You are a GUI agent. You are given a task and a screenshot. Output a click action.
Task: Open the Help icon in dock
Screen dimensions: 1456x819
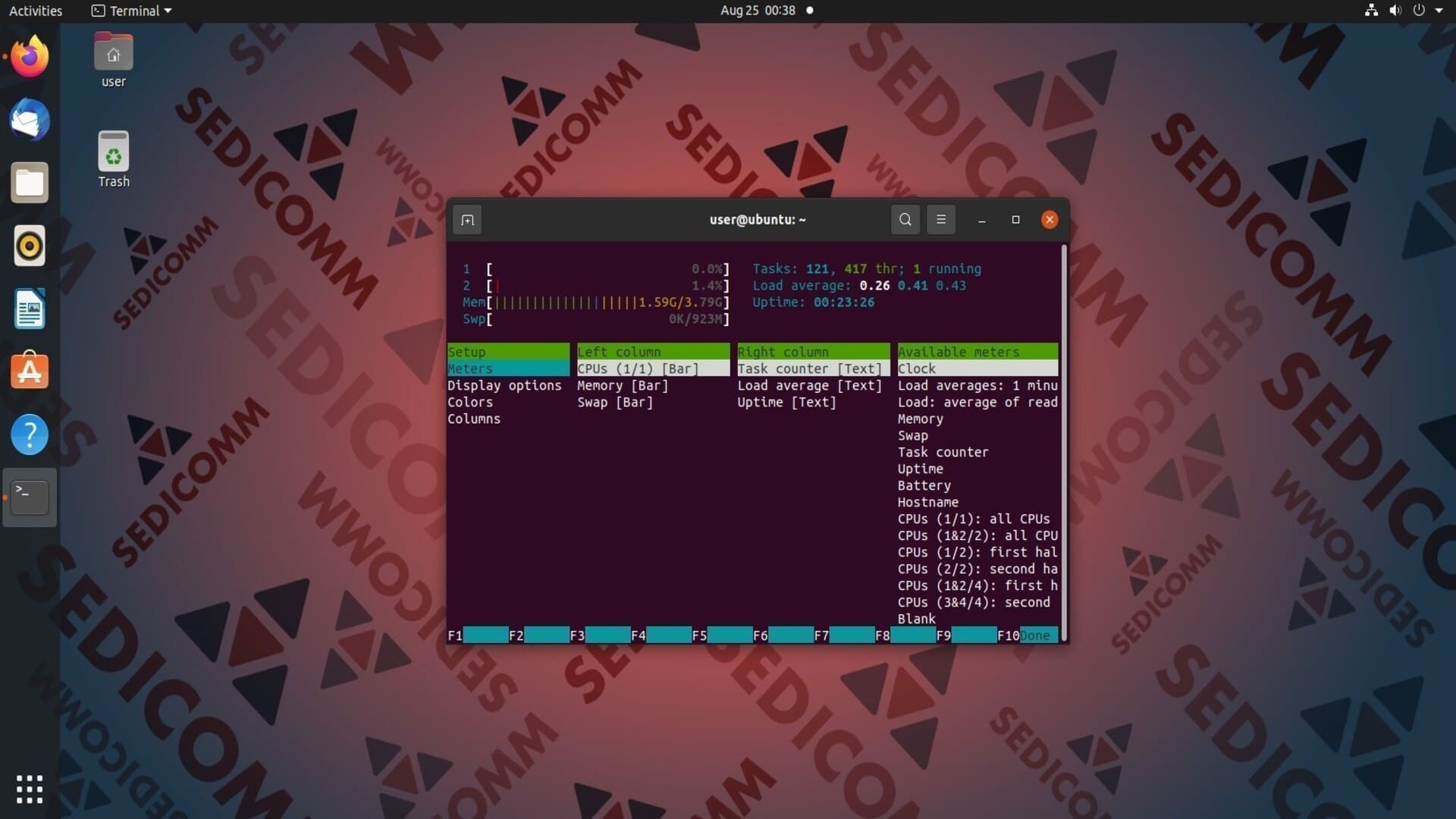point(30,435)
